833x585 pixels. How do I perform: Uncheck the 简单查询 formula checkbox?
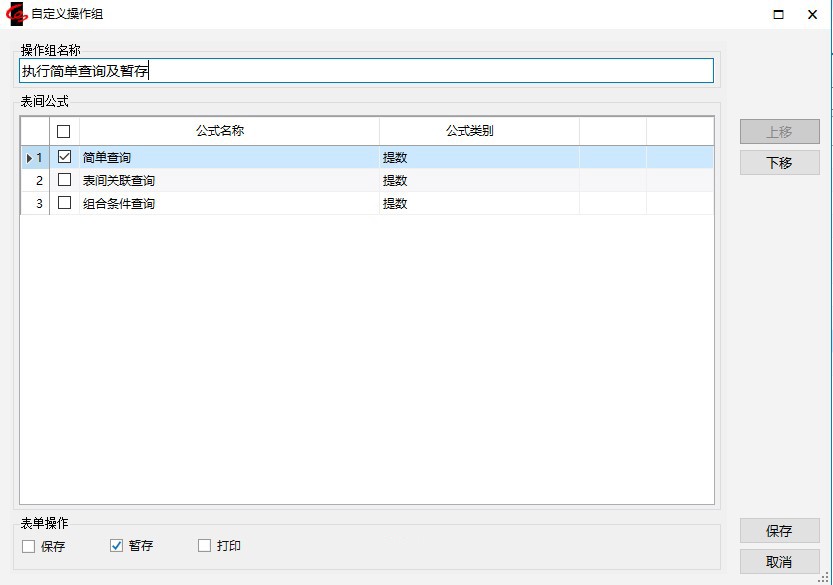click(x=64, y=157)
